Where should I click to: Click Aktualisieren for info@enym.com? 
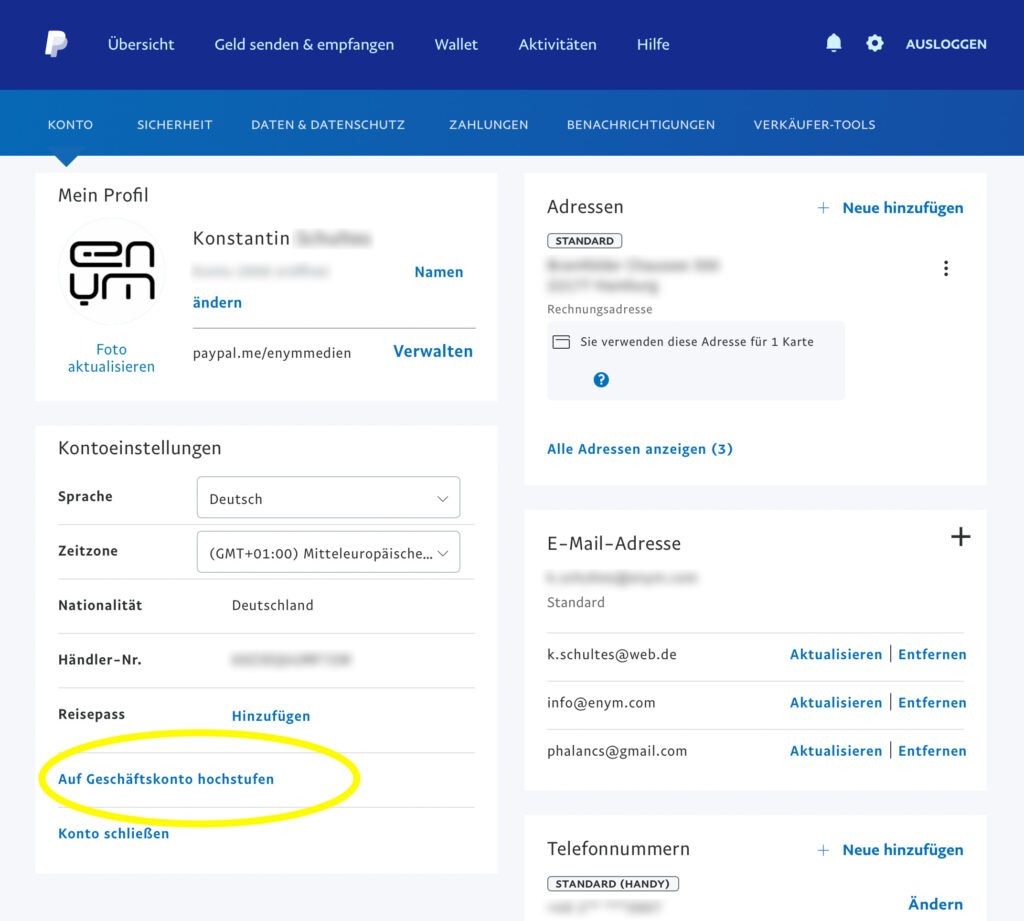[836, 703]
